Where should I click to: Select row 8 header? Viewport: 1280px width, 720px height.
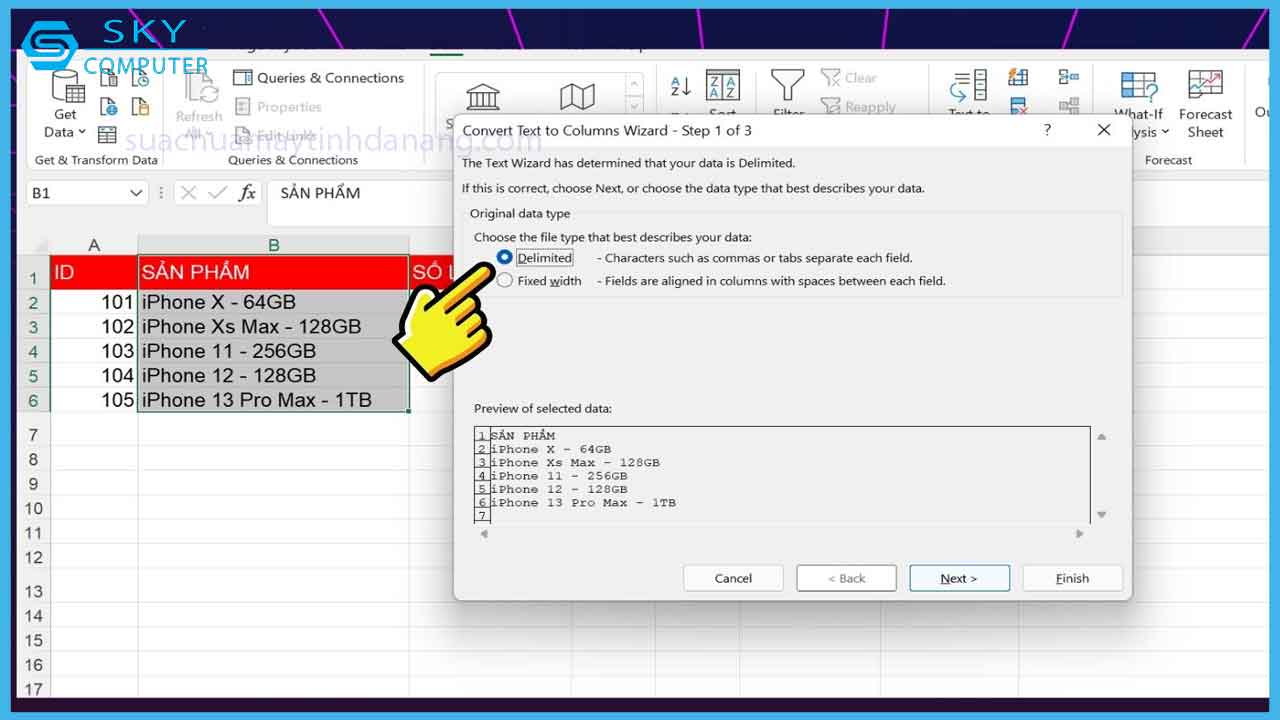tap(34, 459)
